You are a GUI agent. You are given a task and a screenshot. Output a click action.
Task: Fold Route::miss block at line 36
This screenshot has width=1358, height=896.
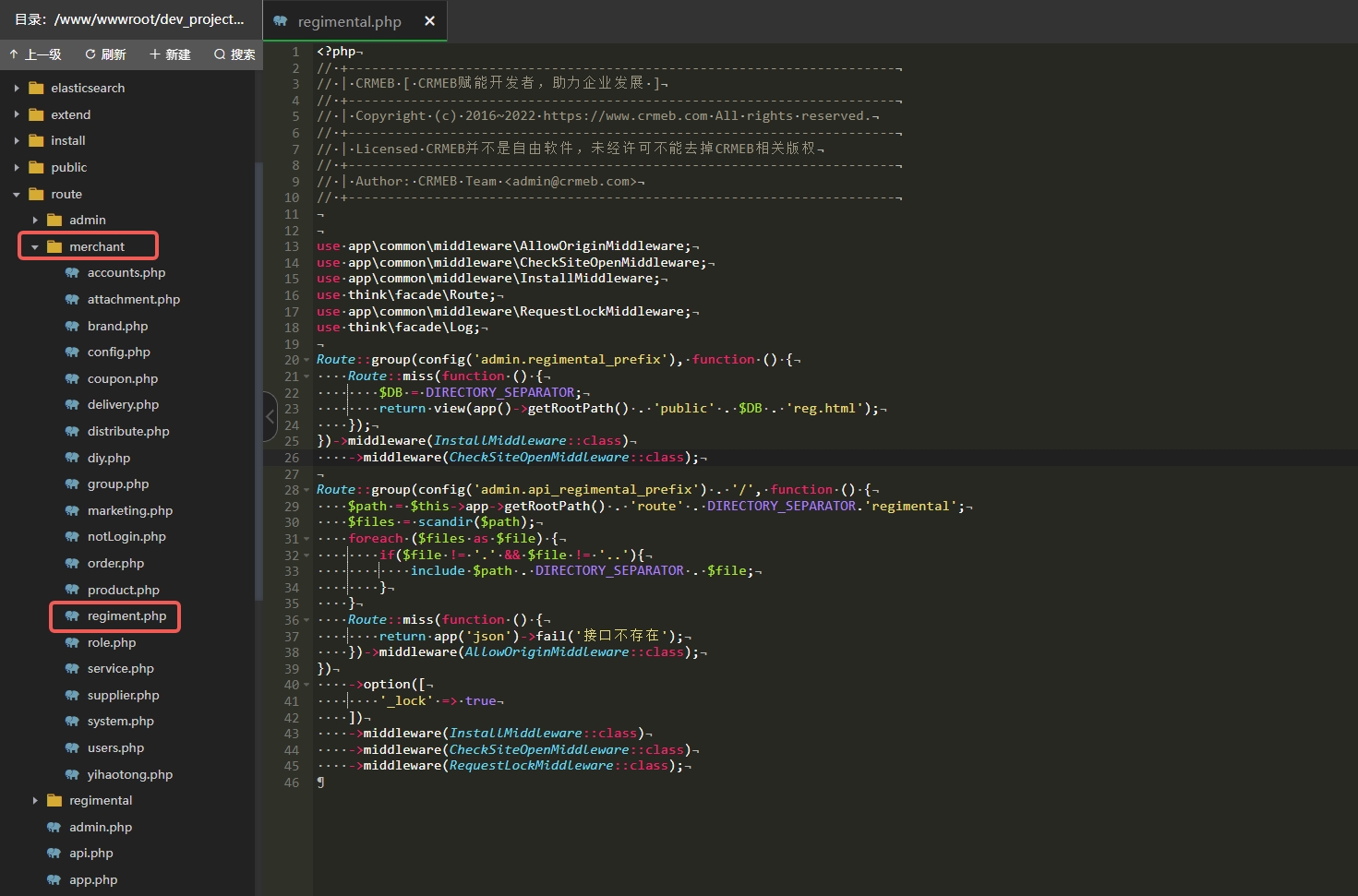coord(306,620)
